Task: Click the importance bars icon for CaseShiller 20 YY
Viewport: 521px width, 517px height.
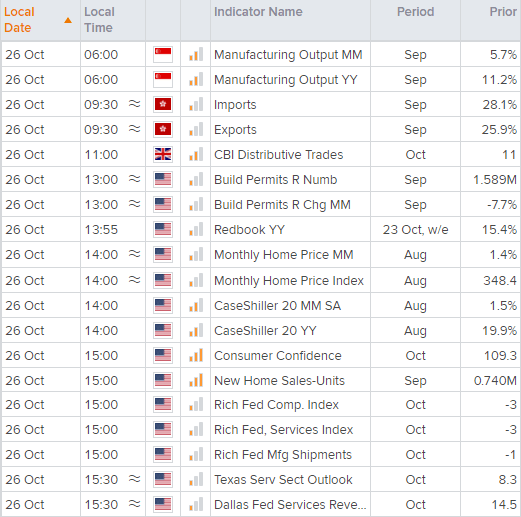Action: click(196, 330)
